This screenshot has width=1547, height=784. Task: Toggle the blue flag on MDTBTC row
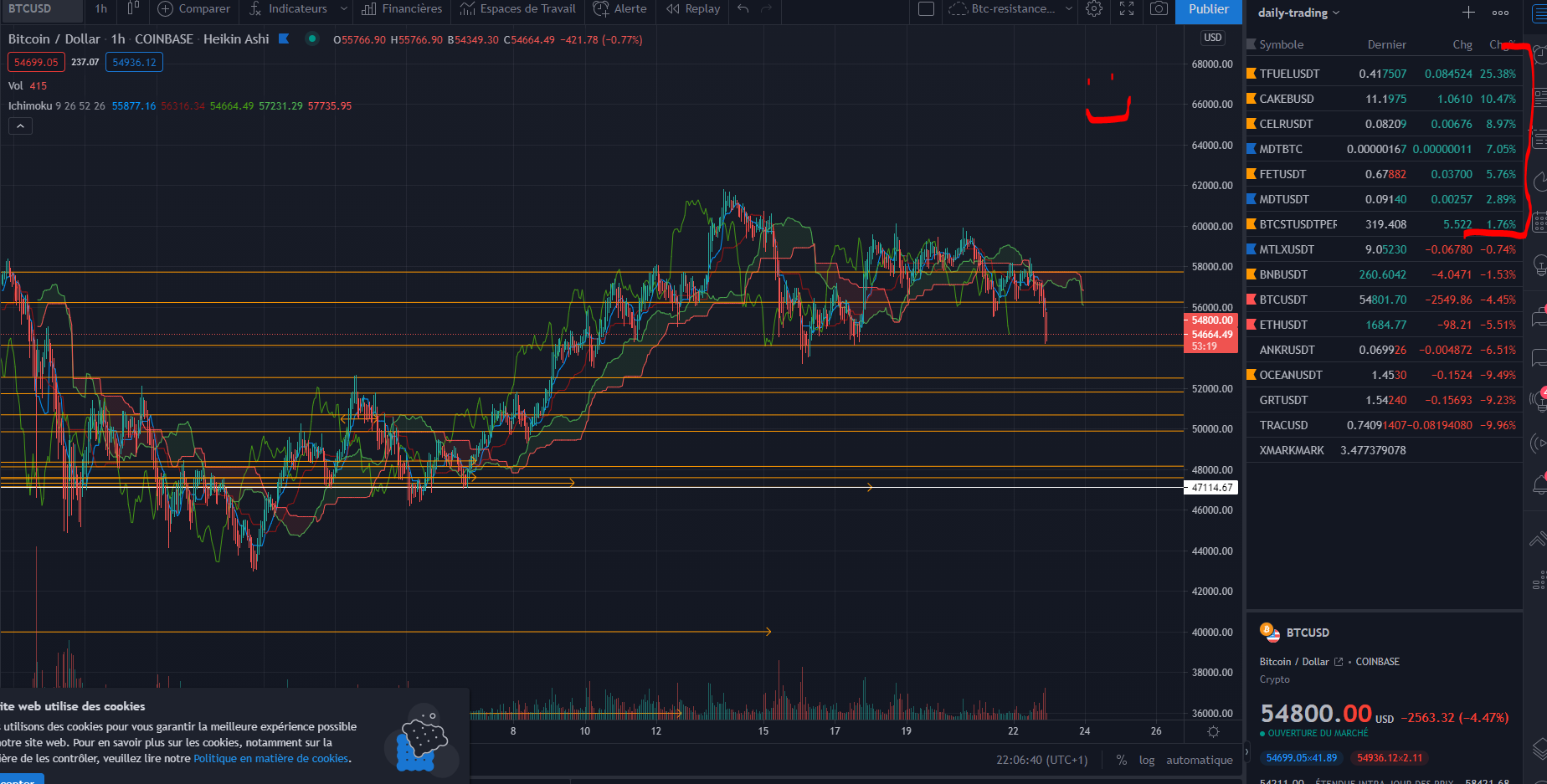(x=1251, y=149)
